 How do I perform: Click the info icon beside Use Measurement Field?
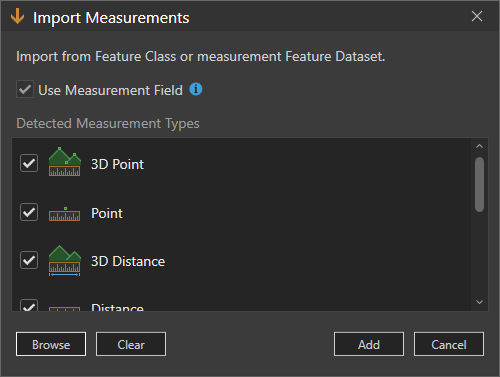coord(196,89)
